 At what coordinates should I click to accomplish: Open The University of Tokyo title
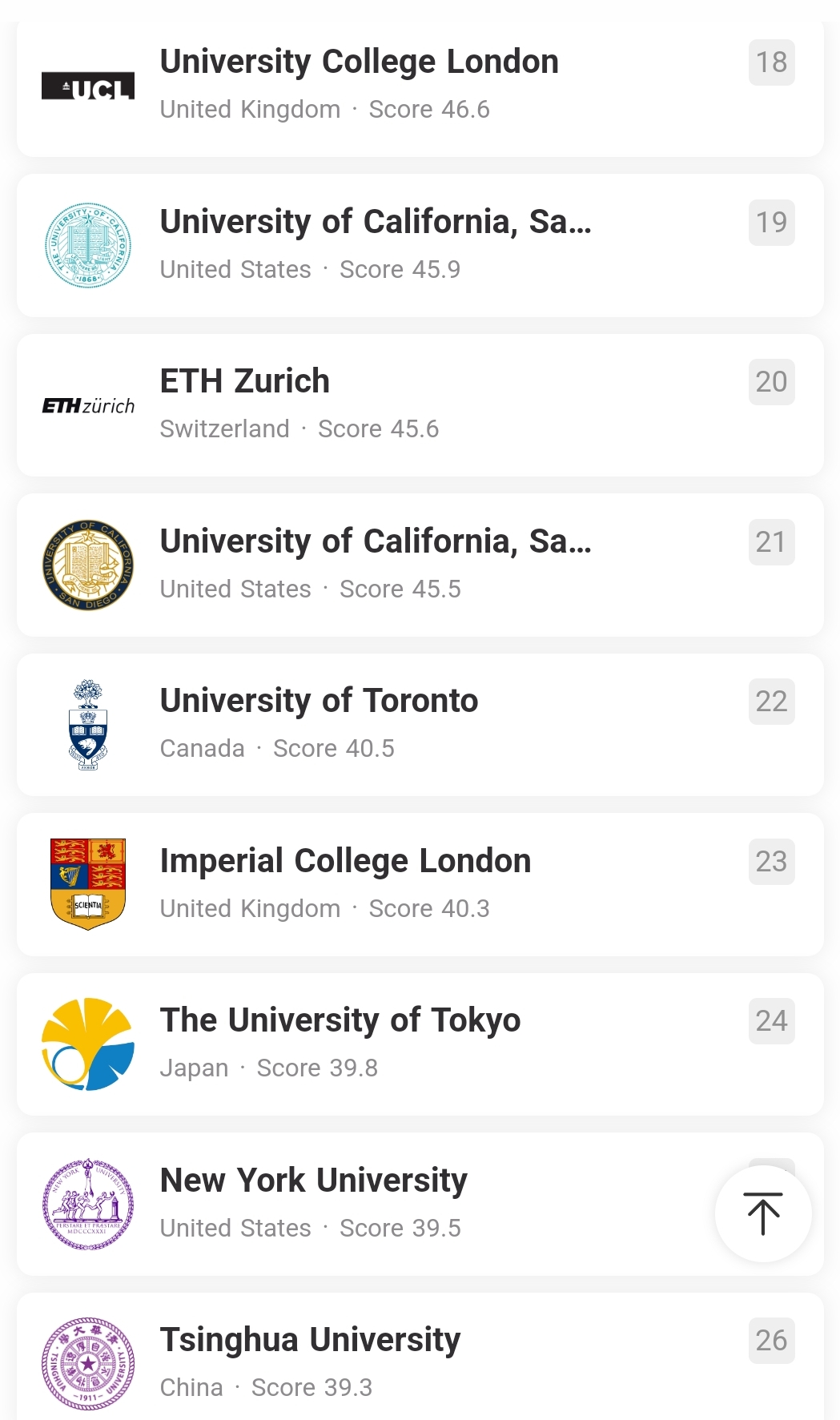click(x=340, y=1020)
